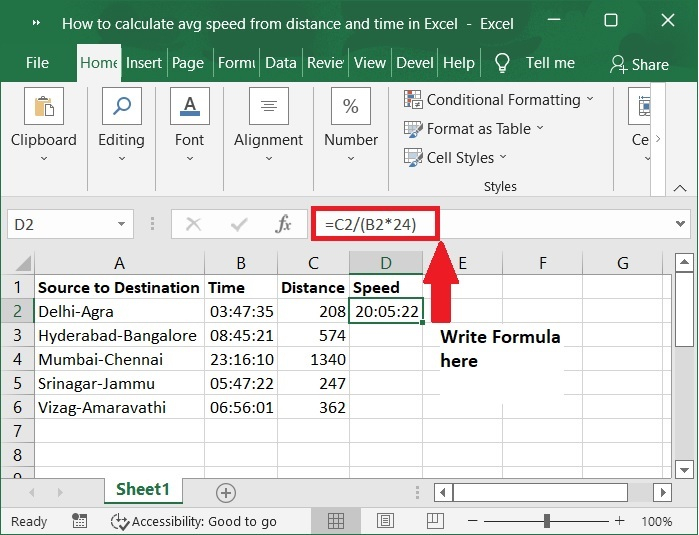Add a new sheet with plus icon
699x535 pixels.
point(226,492)
